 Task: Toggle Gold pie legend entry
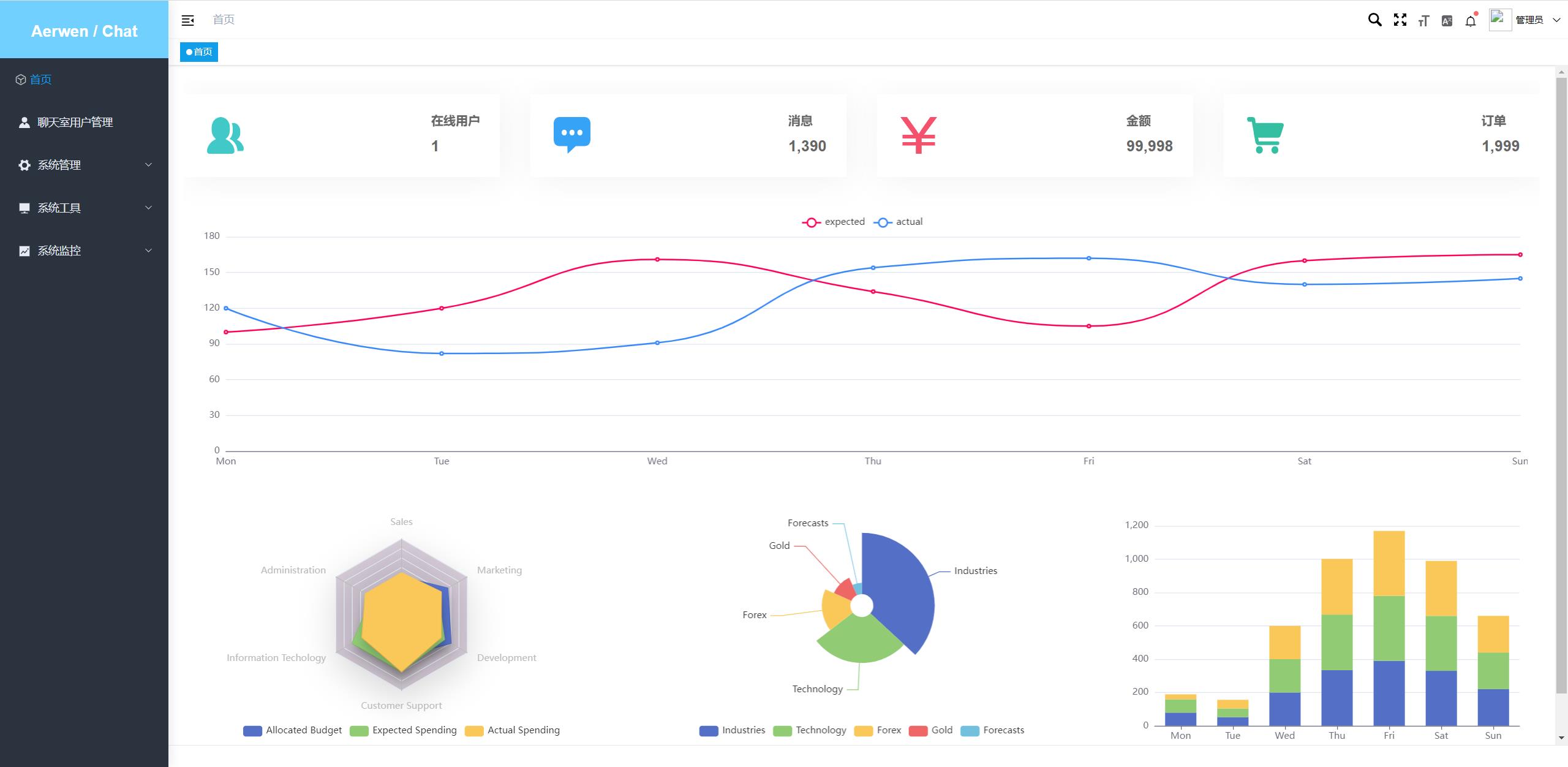pos(931,730)
